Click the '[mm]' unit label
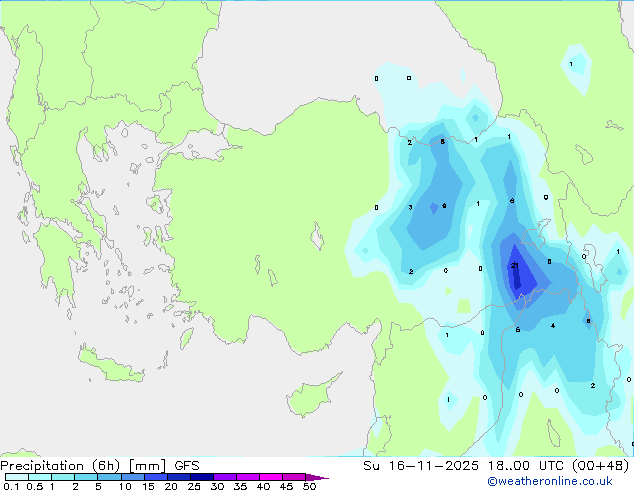This screenshot has width=634, height=490. point(147,466)
